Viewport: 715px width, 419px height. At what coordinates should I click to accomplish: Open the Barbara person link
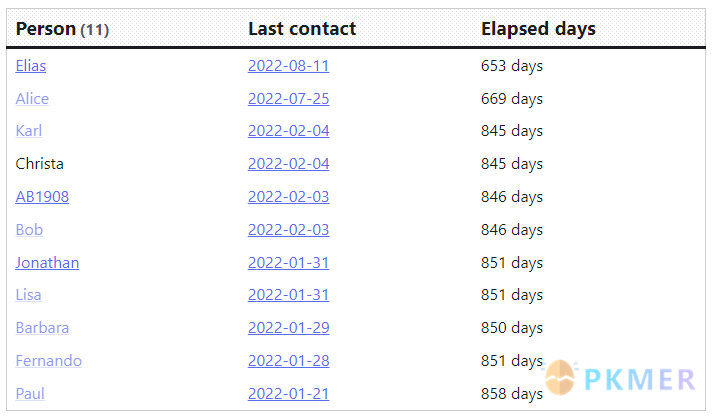pyautogui.click(x=42, y=328)
